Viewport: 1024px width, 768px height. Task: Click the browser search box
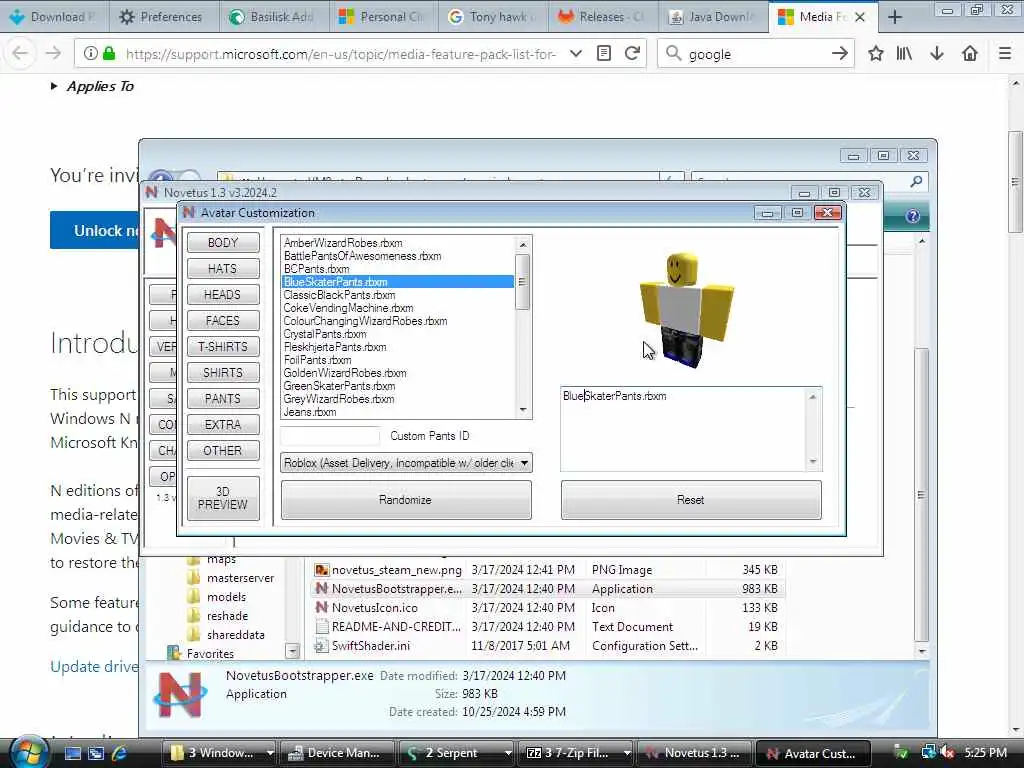[756, 54]
